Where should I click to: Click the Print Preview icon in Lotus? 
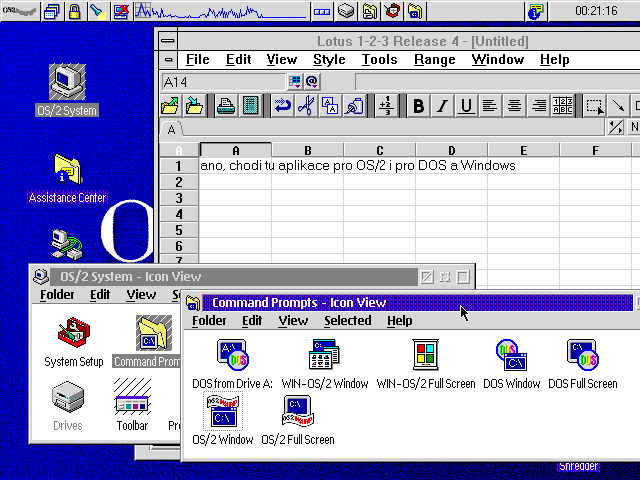click(250, 106)
